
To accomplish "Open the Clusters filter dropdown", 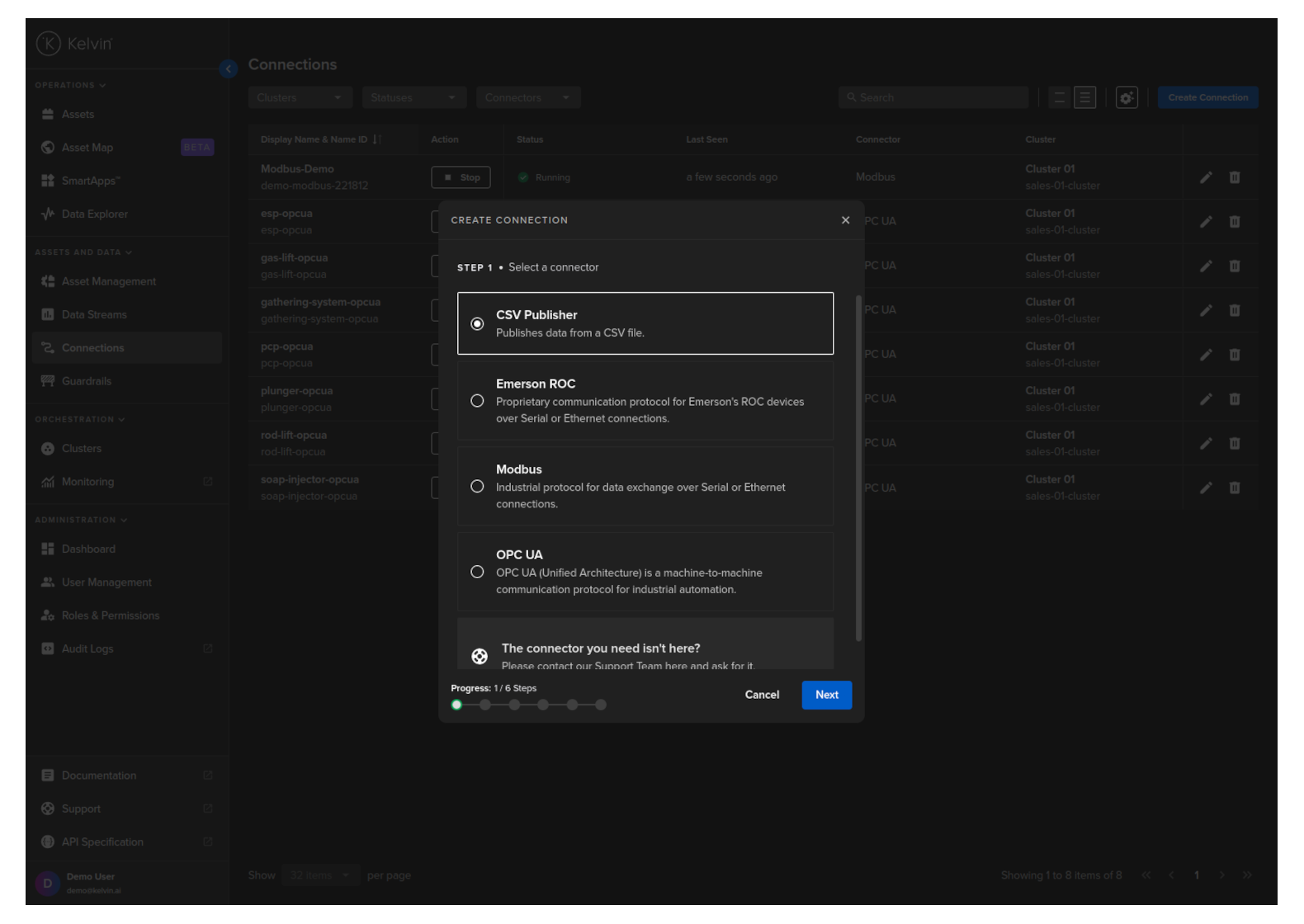I will 300,97.
